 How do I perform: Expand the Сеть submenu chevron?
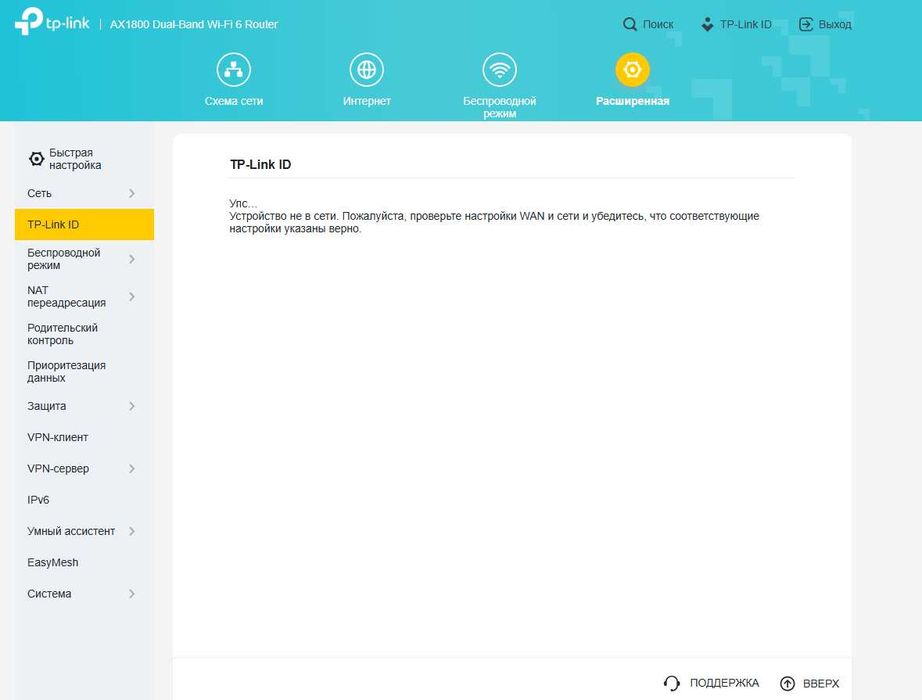[132, 194]
